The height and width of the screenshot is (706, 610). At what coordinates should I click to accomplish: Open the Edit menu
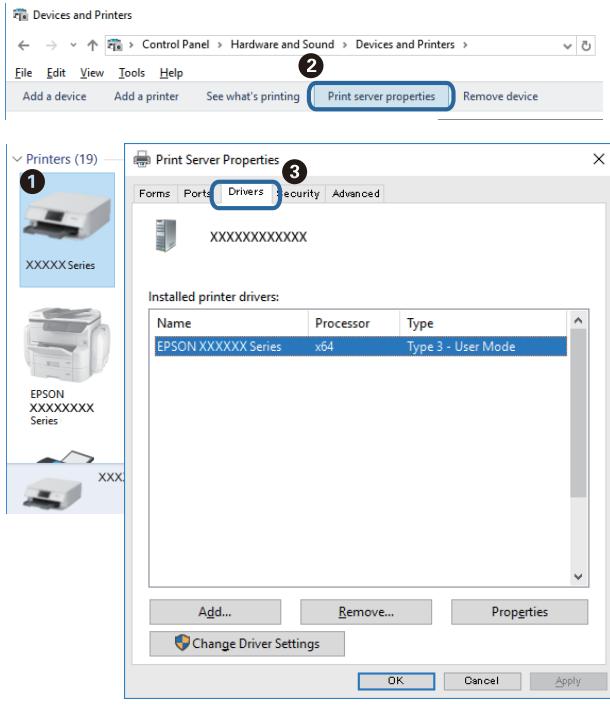tap(56, 73)
